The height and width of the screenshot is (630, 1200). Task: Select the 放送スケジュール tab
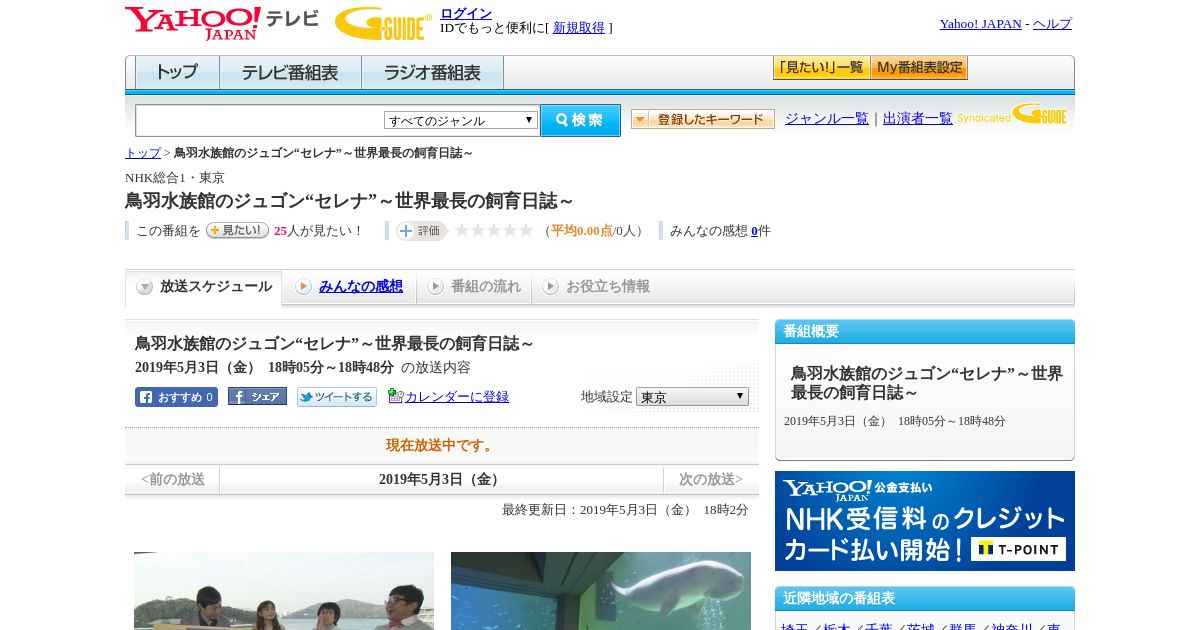[204, 287]
